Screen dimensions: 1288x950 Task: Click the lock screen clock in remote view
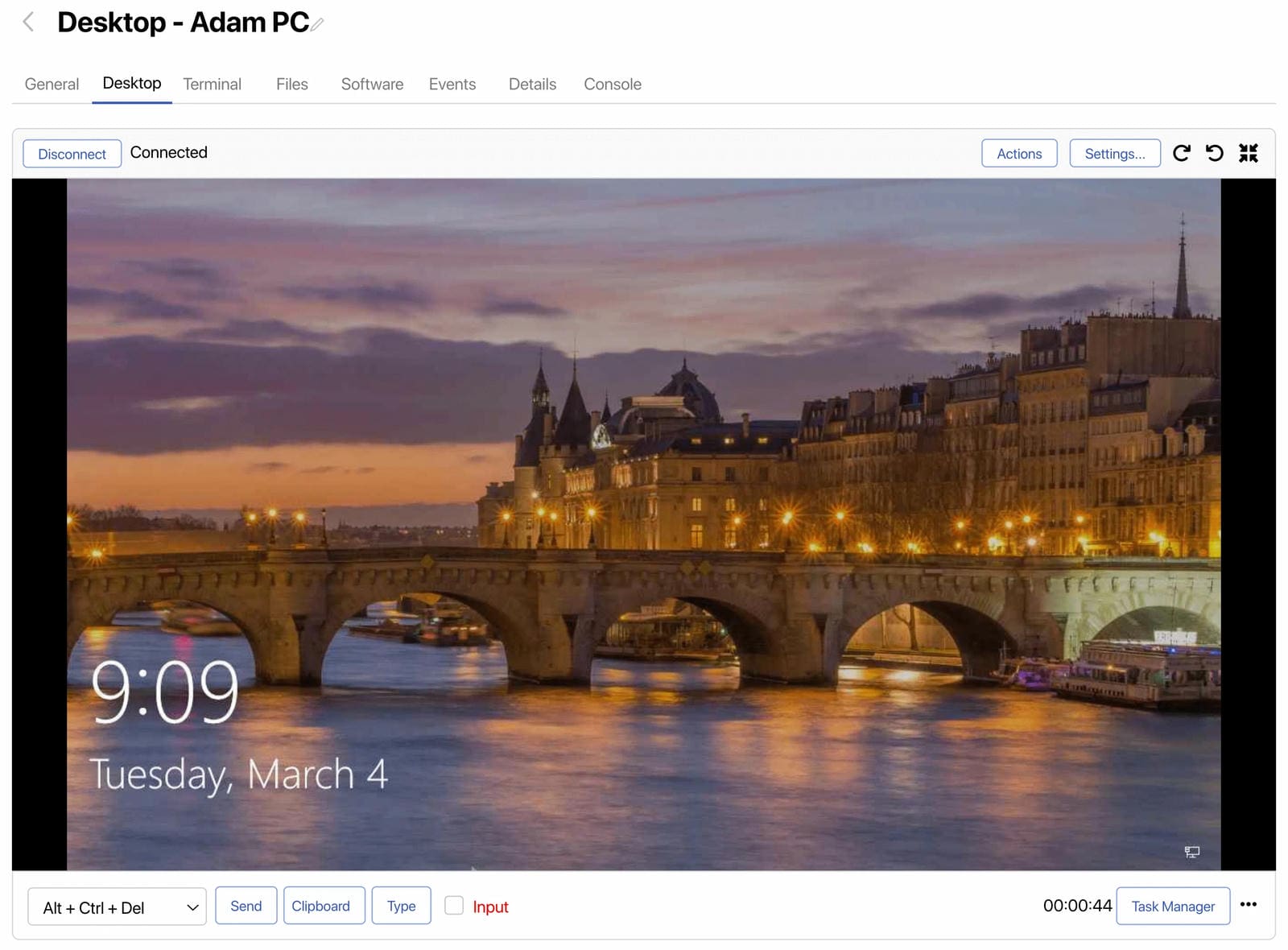pyautogui.click(x=165, y=692)
